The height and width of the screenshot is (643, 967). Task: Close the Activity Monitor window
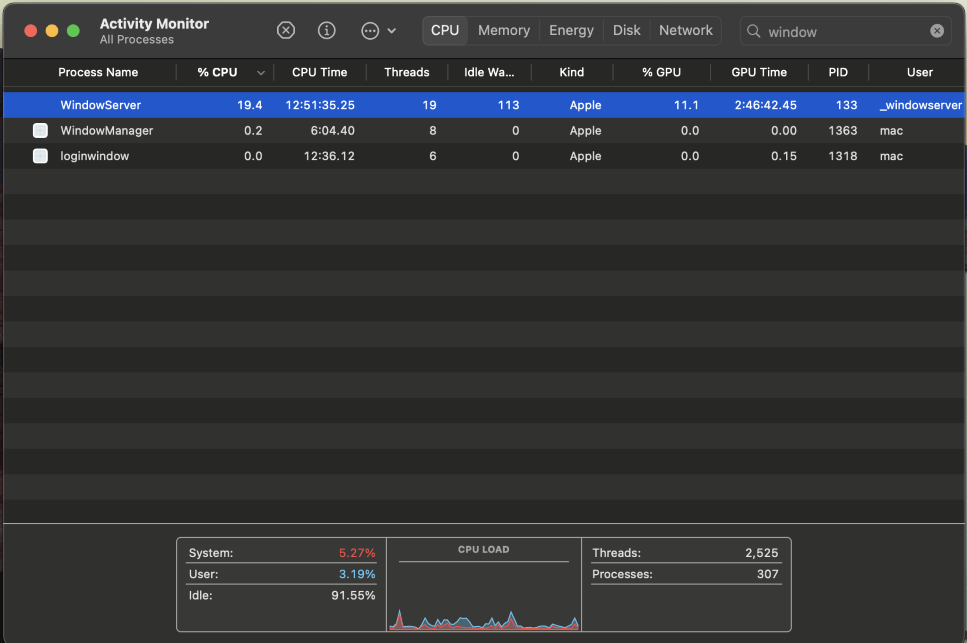coord(30,31)
